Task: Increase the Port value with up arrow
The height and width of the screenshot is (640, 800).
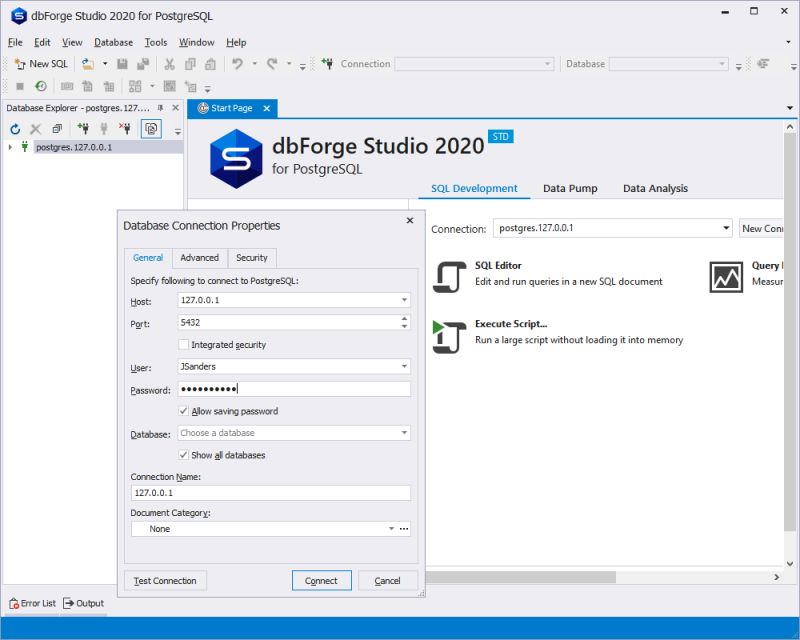Action: (405, 318)
